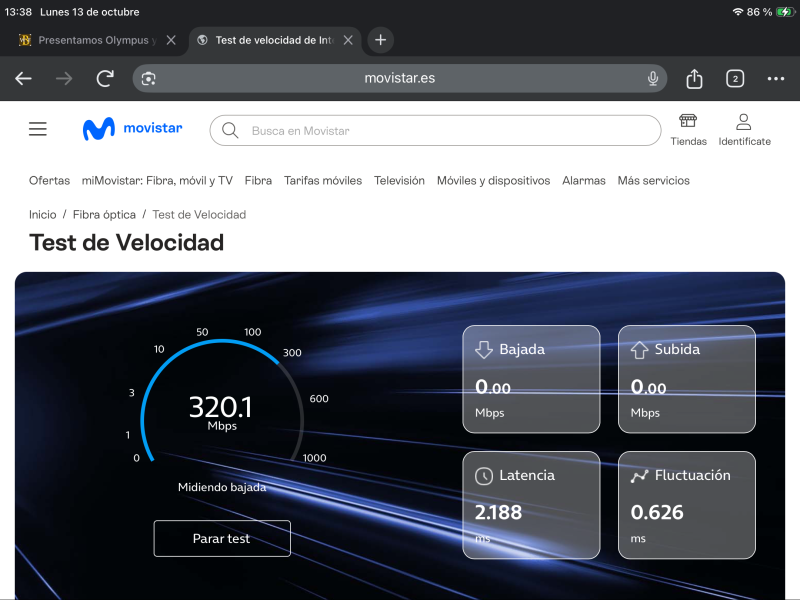The image size is (800, 600).
Task: Close the Presentamos Olympus tab
Action: pos(171,40)
